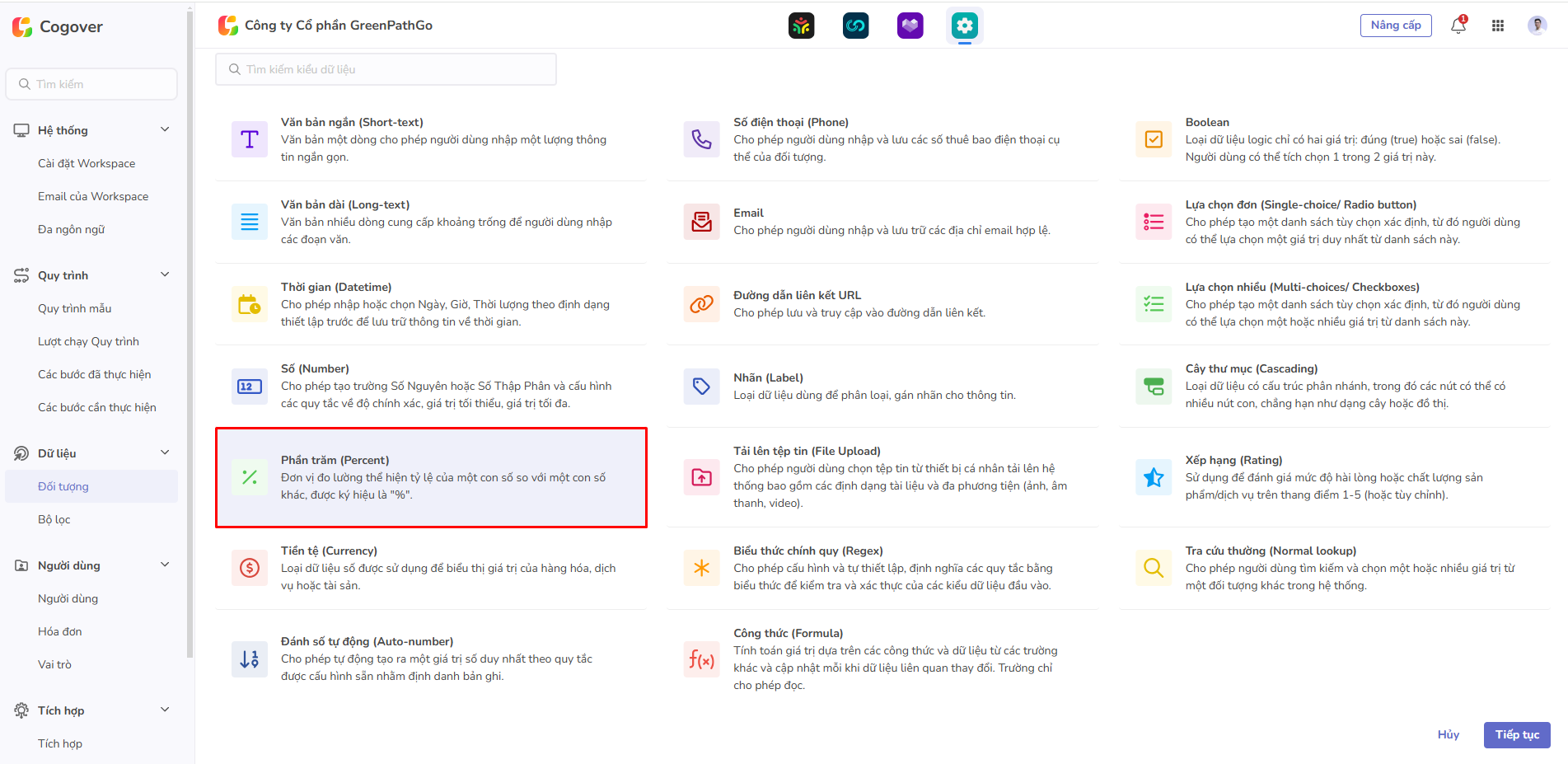Select the Rating star icon
The image size is (1568, 764).
[1154, 477]
